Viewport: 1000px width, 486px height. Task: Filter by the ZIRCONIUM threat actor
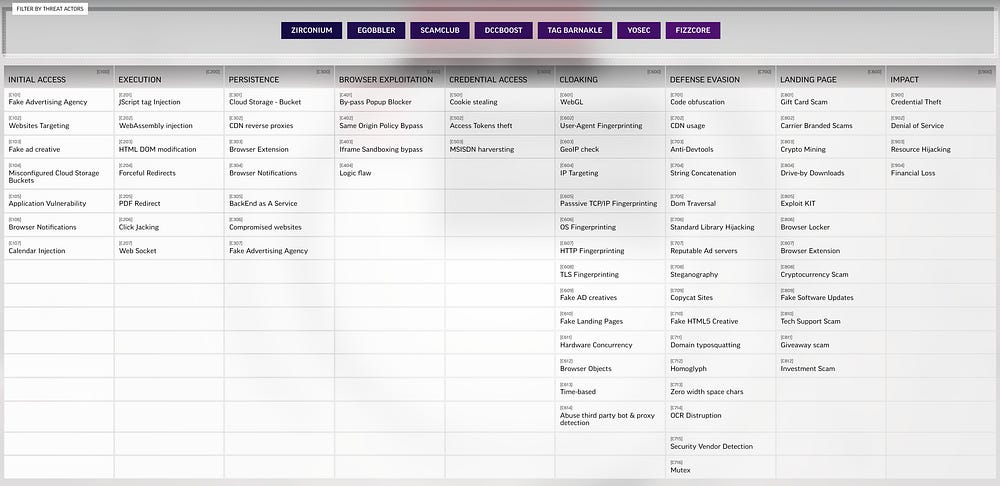[311, 30]
